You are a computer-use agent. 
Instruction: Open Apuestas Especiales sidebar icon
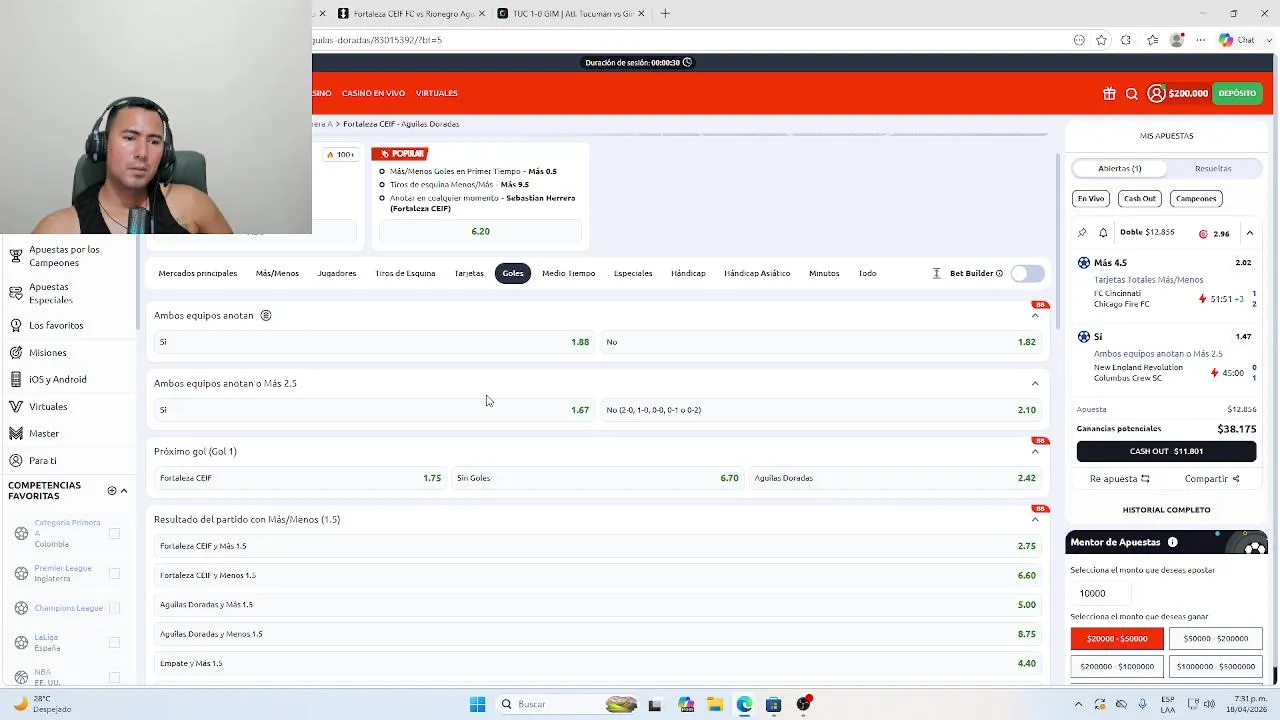point(16,293)
